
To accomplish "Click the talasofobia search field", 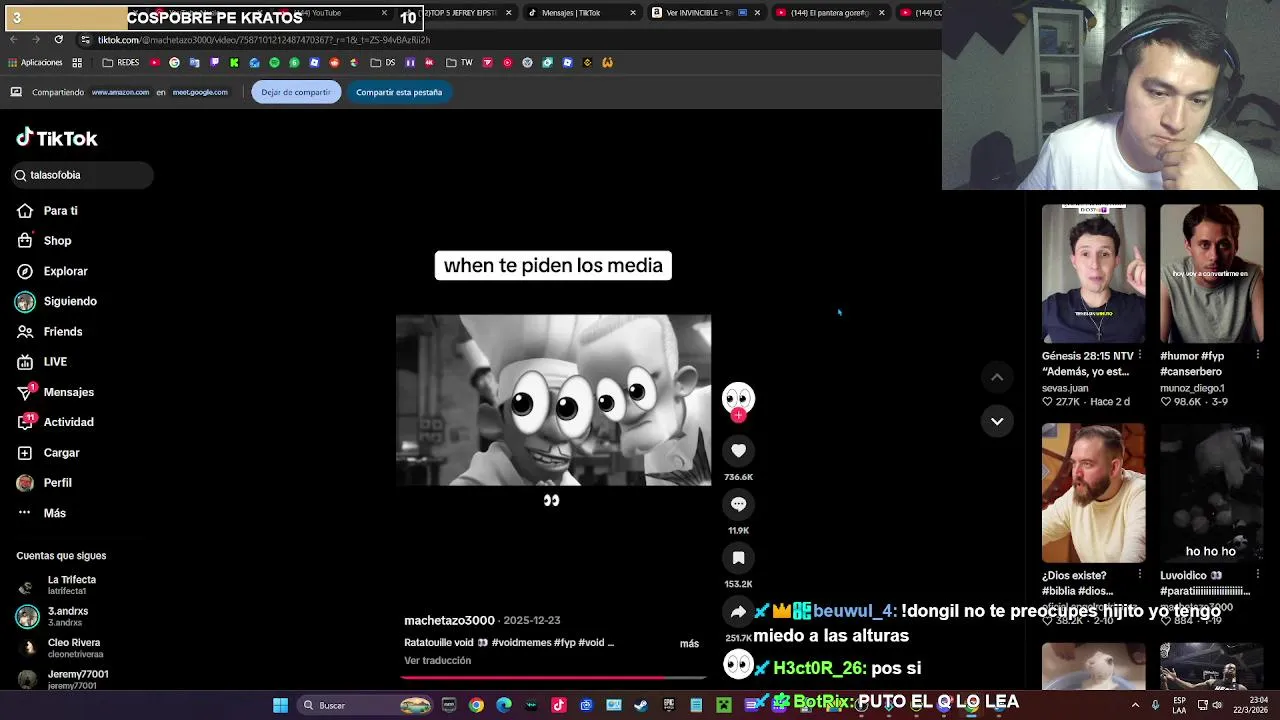I will tap(82, 175).
